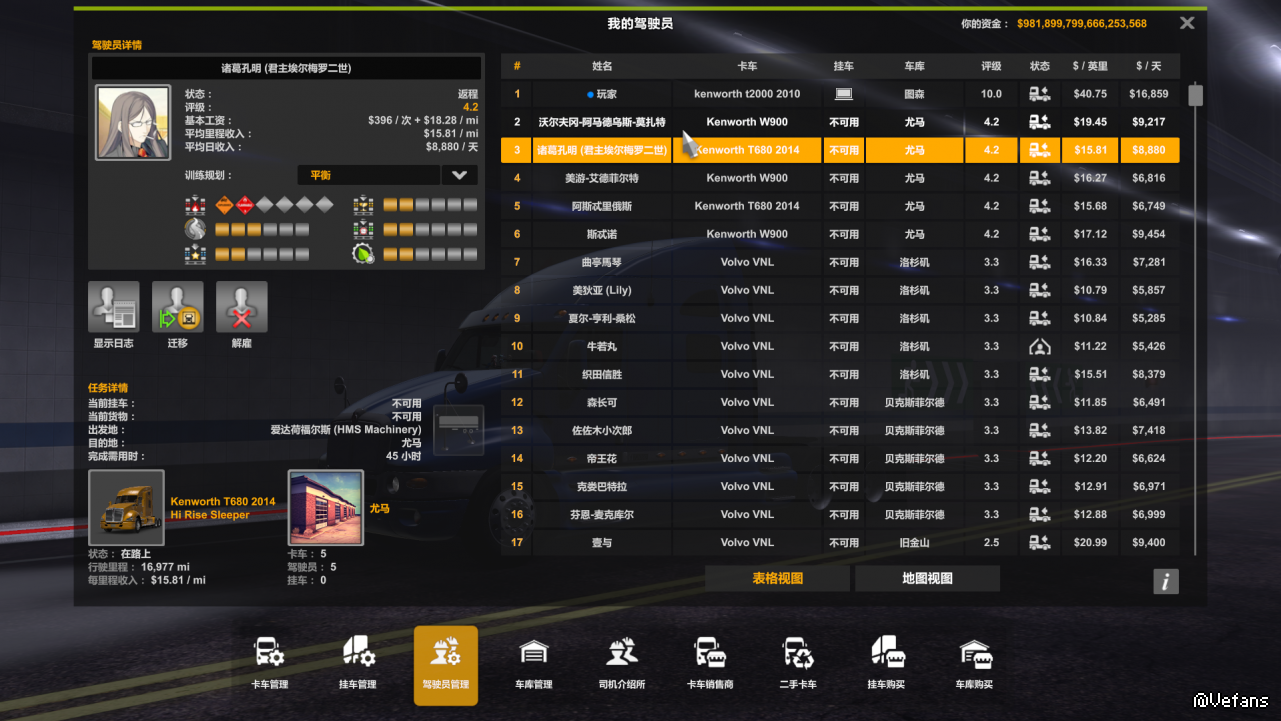This screenshot has height=721, width=1281.
Task: Click Kenworth T680 truck thumbnail
Action: (x=126, y=508)
